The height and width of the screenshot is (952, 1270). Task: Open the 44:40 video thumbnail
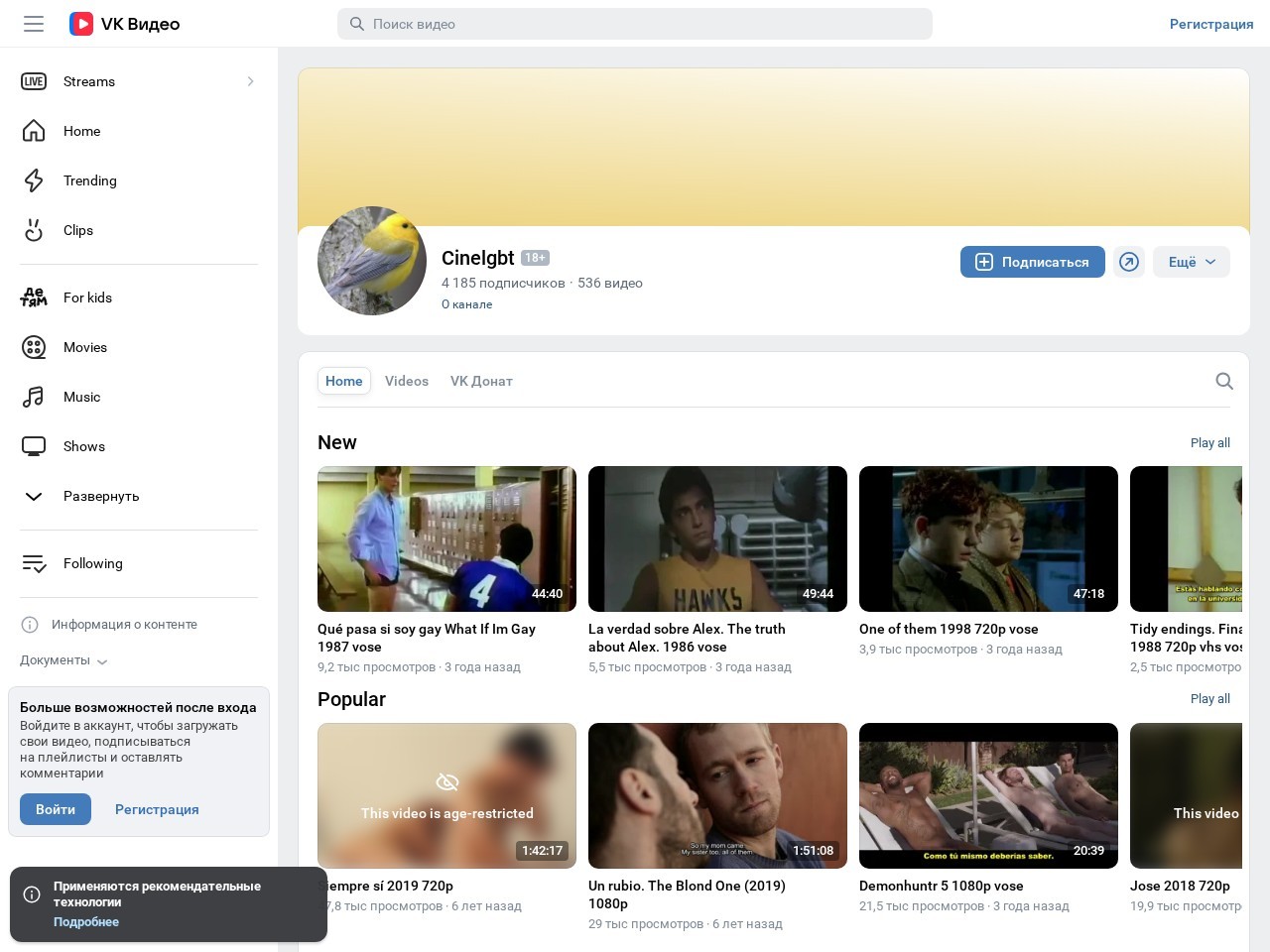(x=446, y=538)
